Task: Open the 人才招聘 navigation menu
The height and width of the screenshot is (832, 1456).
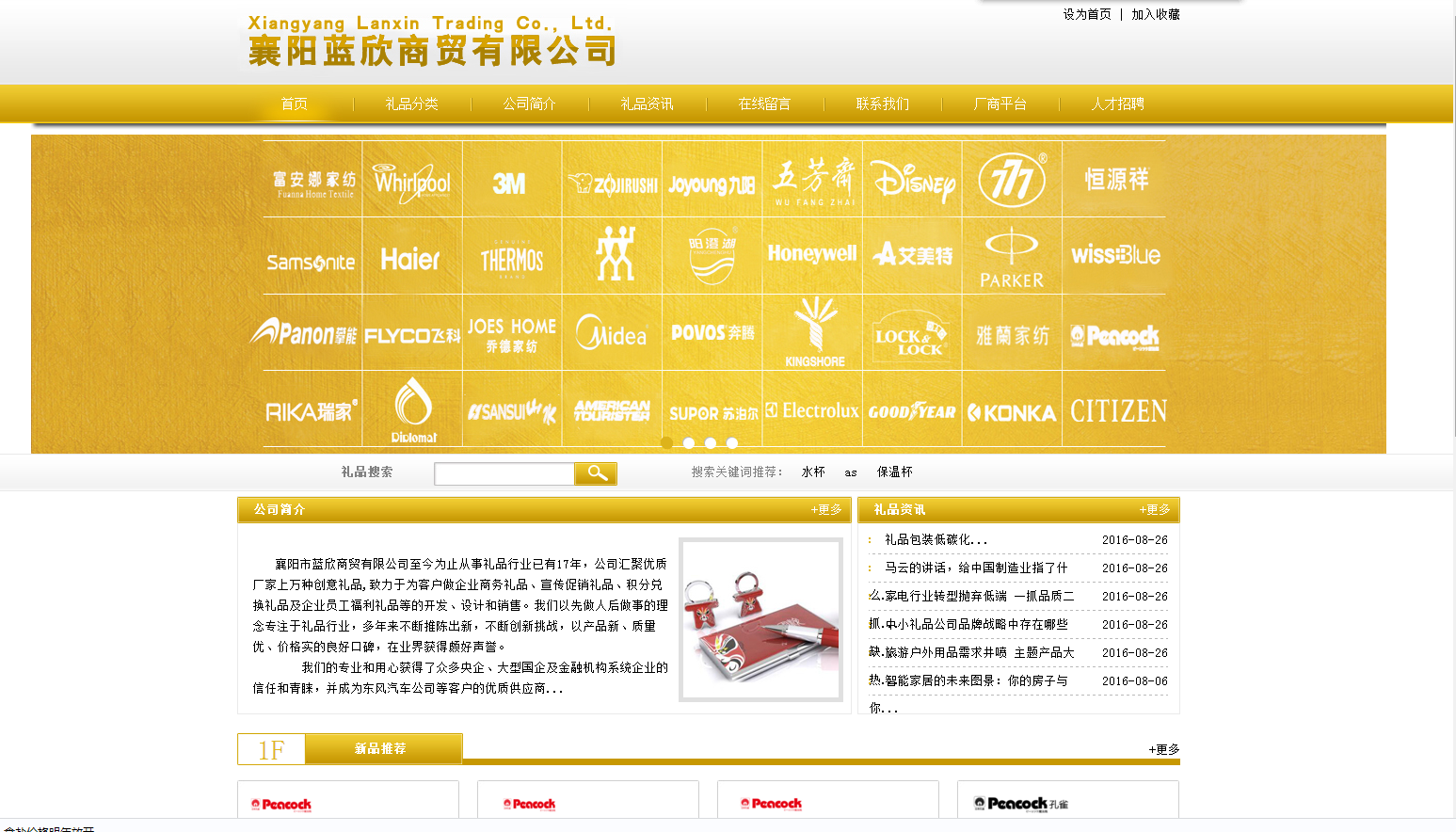Action: [1118, 104]
